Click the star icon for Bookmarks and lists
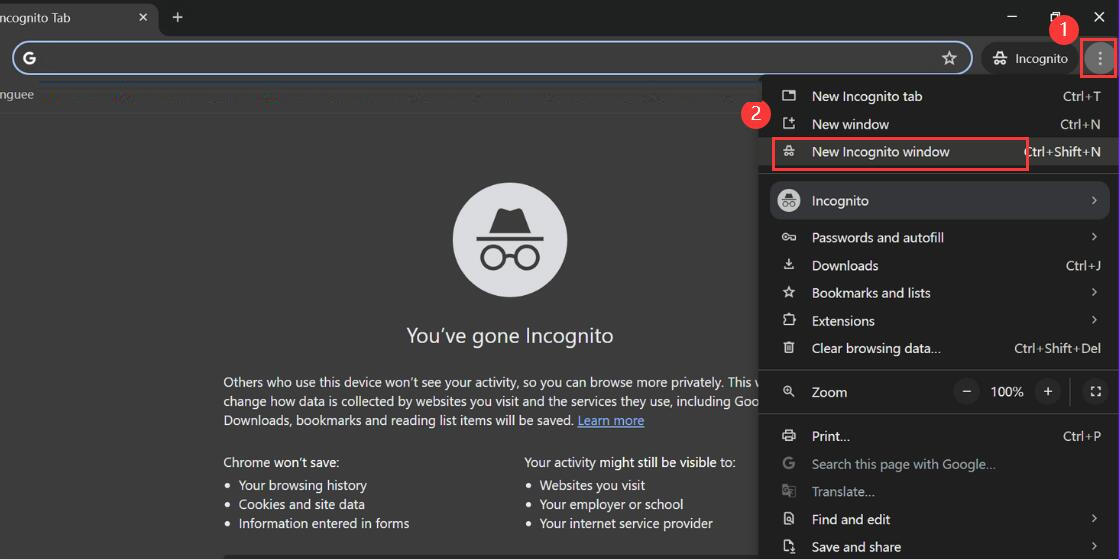 [x=789, y=292]
